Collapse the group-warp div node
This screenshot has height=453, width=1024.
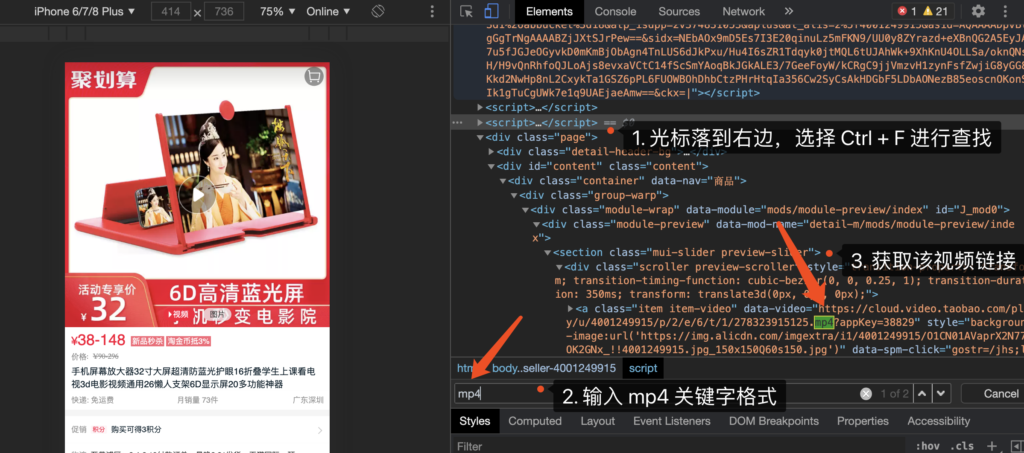[514, 195]
